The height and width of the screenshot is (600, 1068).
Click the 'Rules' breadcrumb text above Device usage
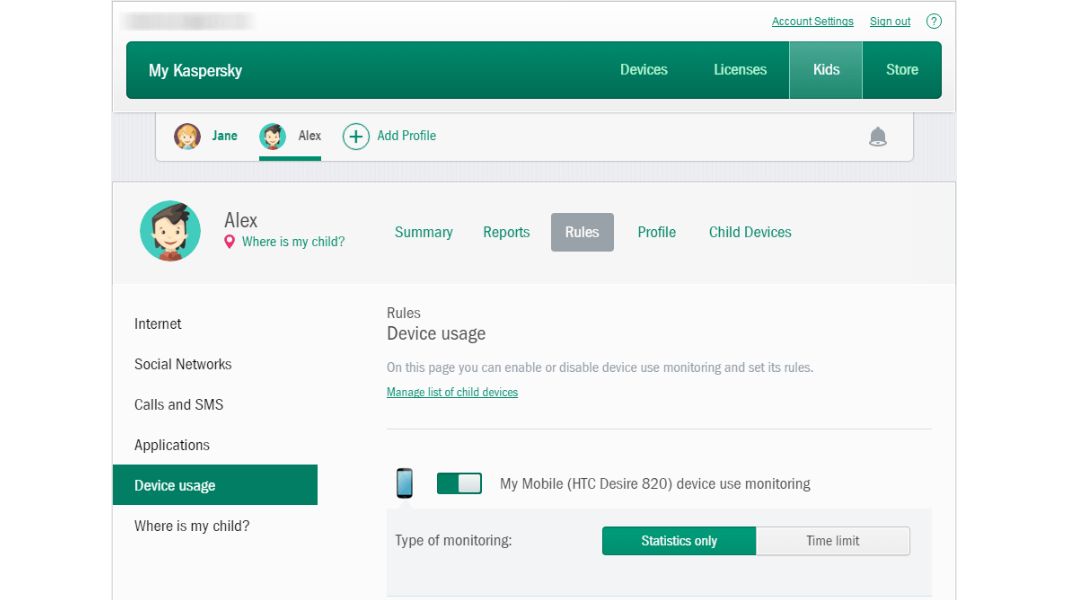[404, 313]
